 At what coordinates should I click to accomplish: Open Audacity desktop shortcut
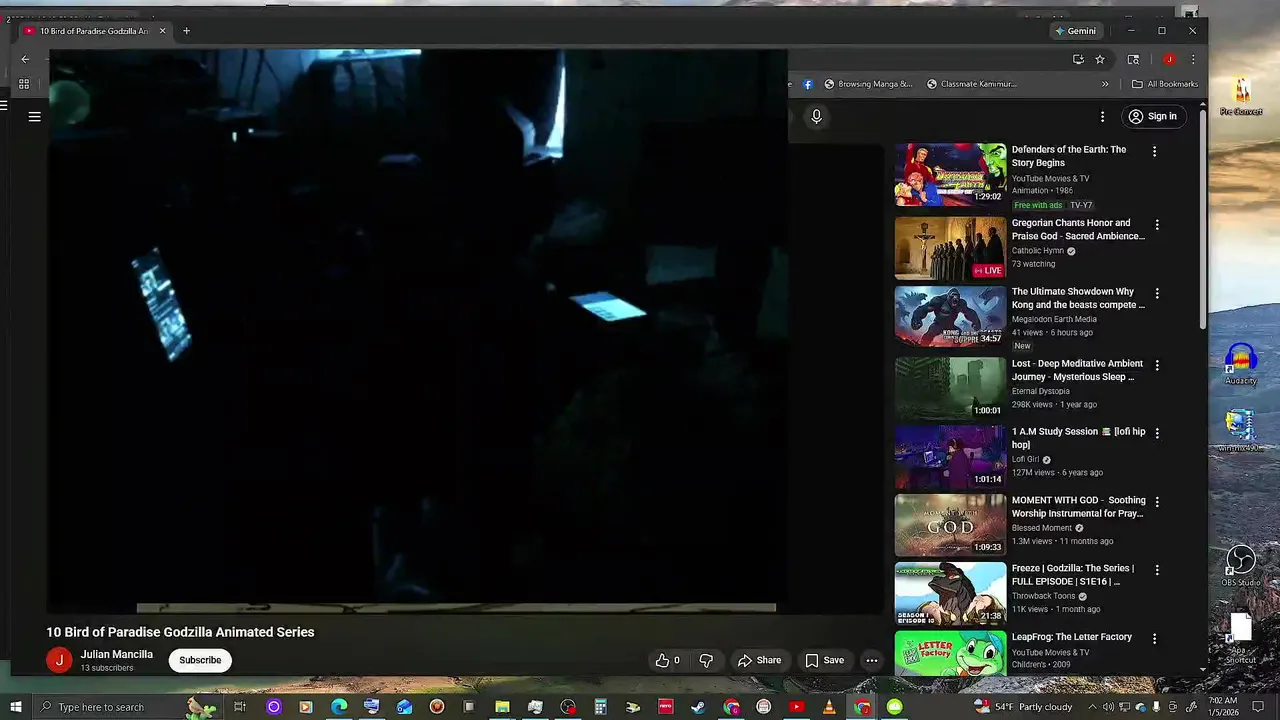point(1241,365)
